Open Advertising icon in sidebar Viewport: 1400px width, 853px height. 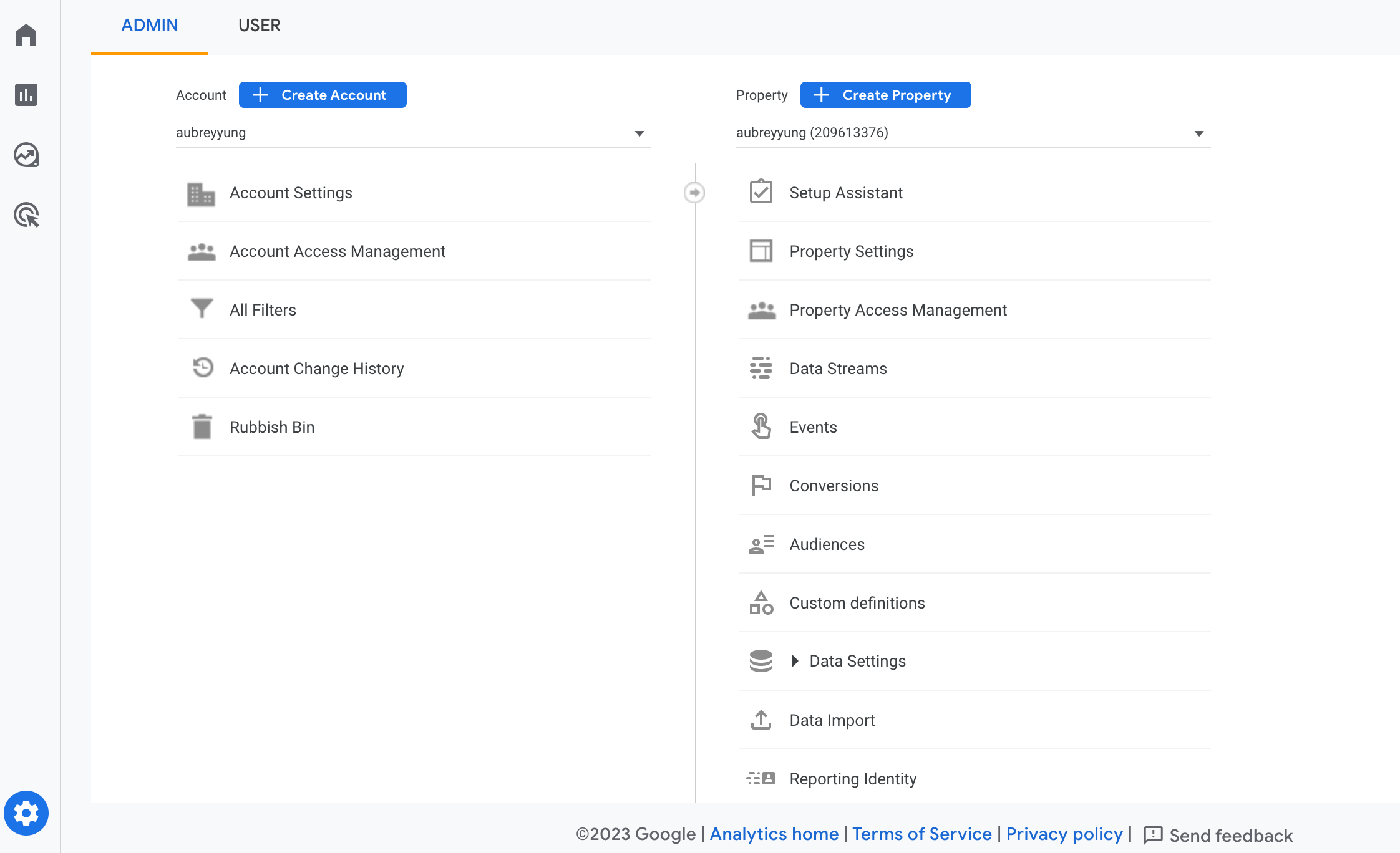tap(26, 215)
